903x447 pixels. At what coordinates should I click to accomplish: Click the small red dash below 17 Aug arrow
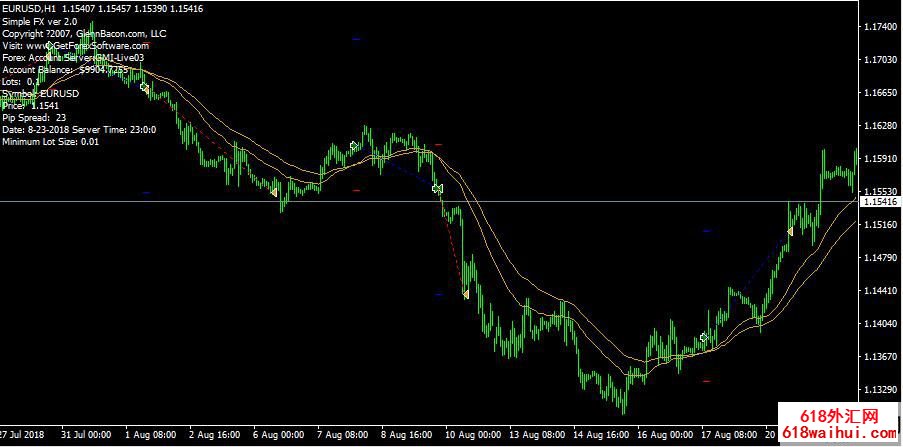tap(708, 381)
